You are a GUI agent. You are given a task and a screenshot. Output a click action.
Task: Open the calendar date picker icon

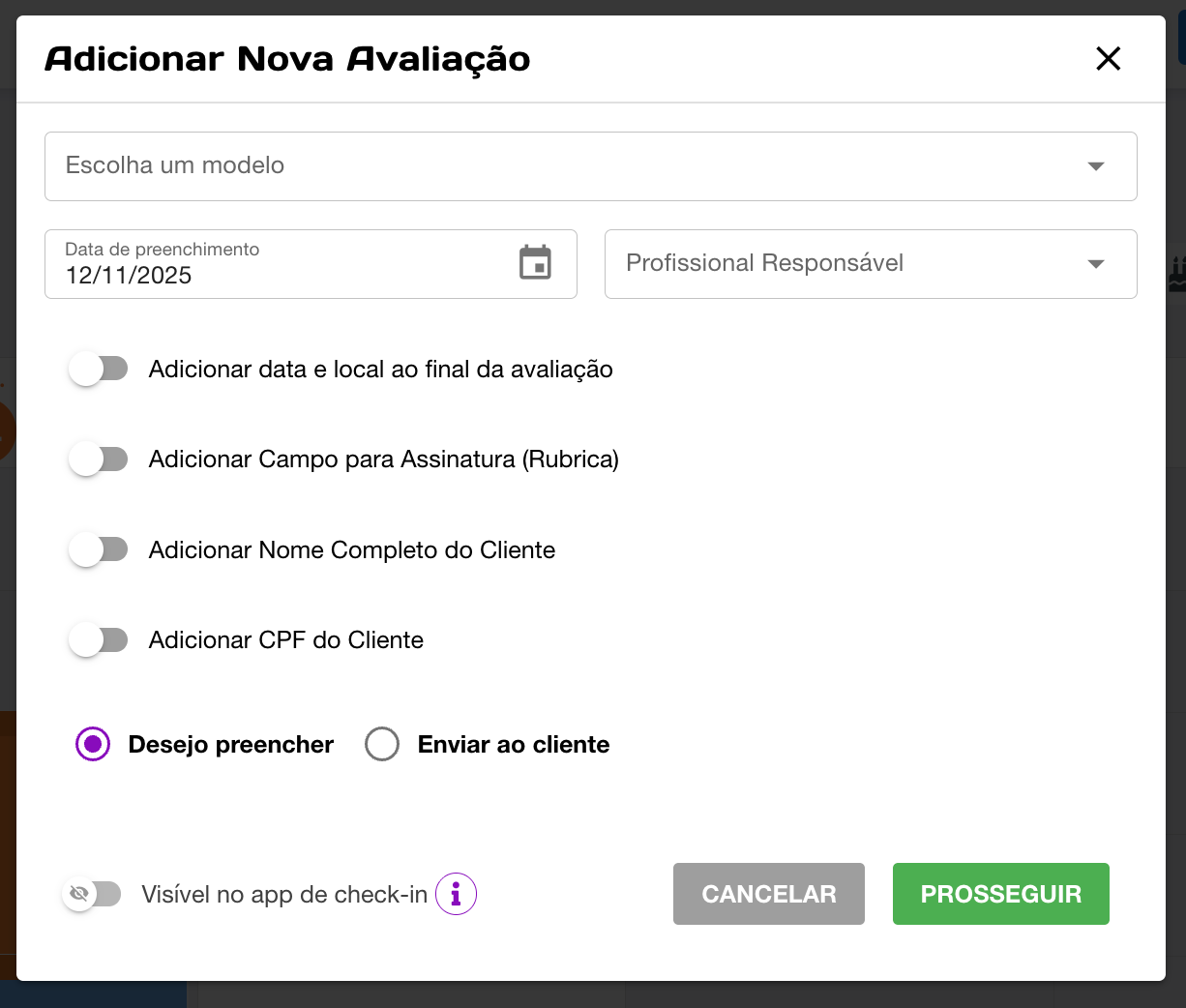pos(535,263)
